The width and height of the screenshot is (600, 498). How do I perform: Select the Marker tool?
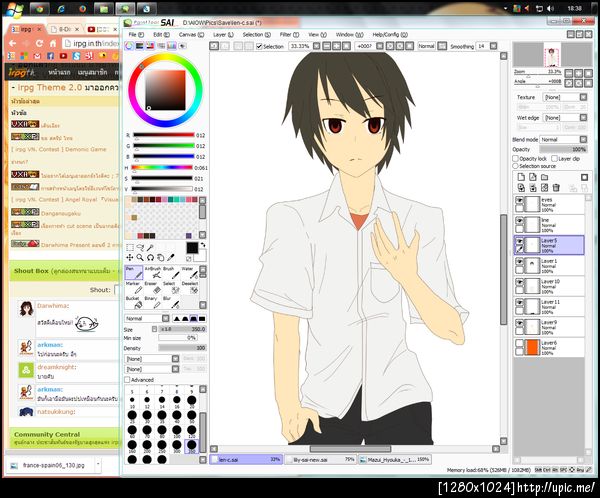click(134, 287)
